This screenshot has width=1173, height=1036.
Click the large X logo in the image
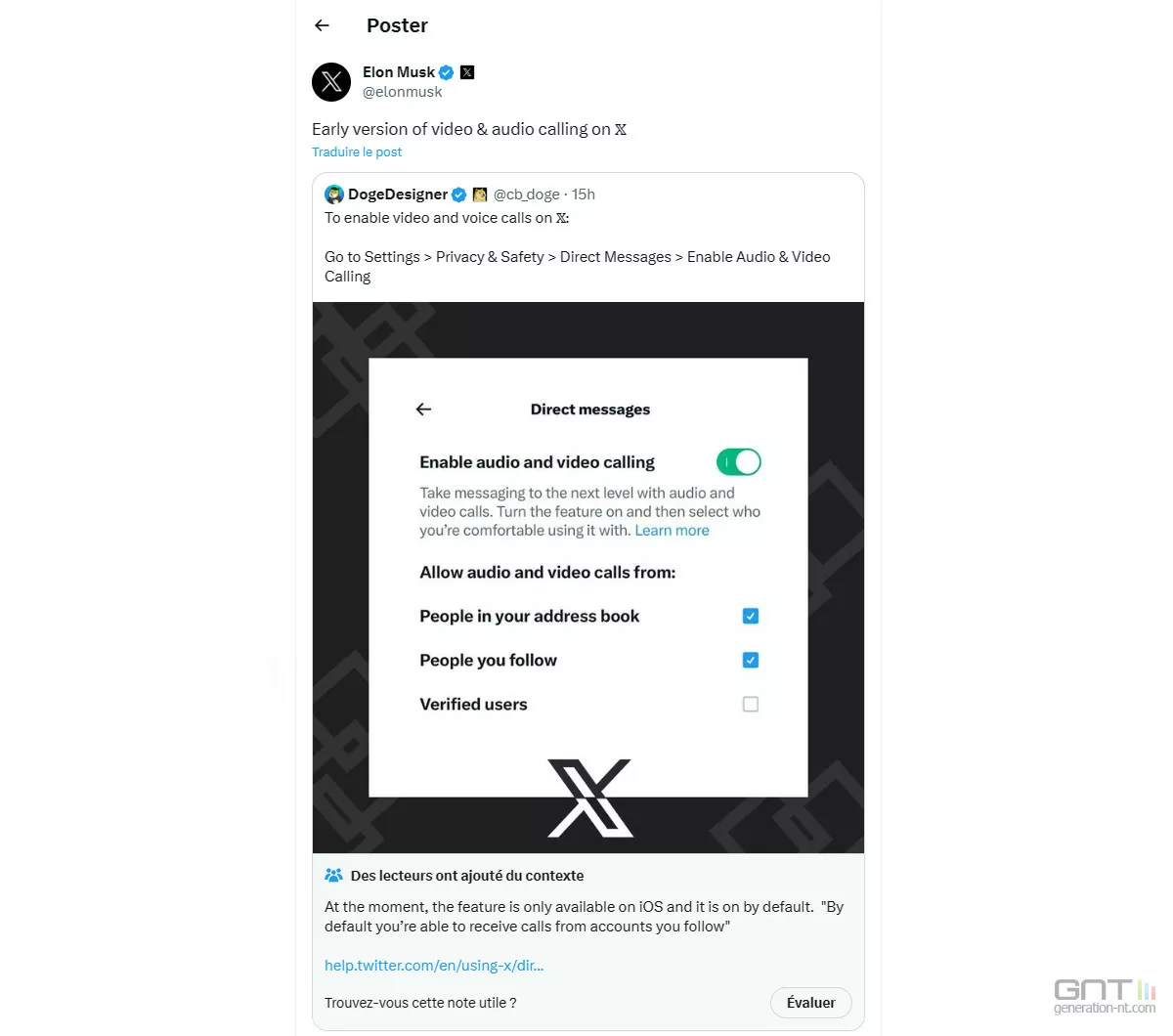590,799
